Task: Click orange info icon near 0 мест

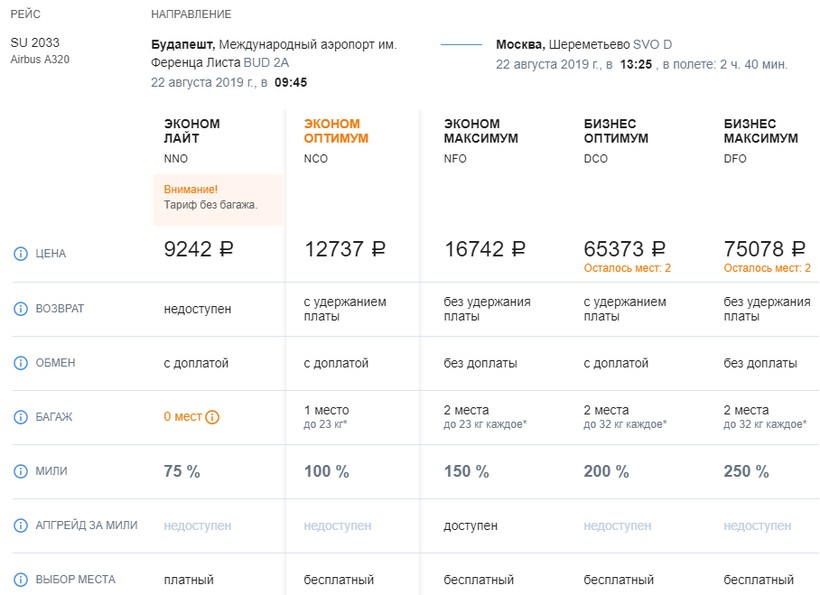Action: 212,417
